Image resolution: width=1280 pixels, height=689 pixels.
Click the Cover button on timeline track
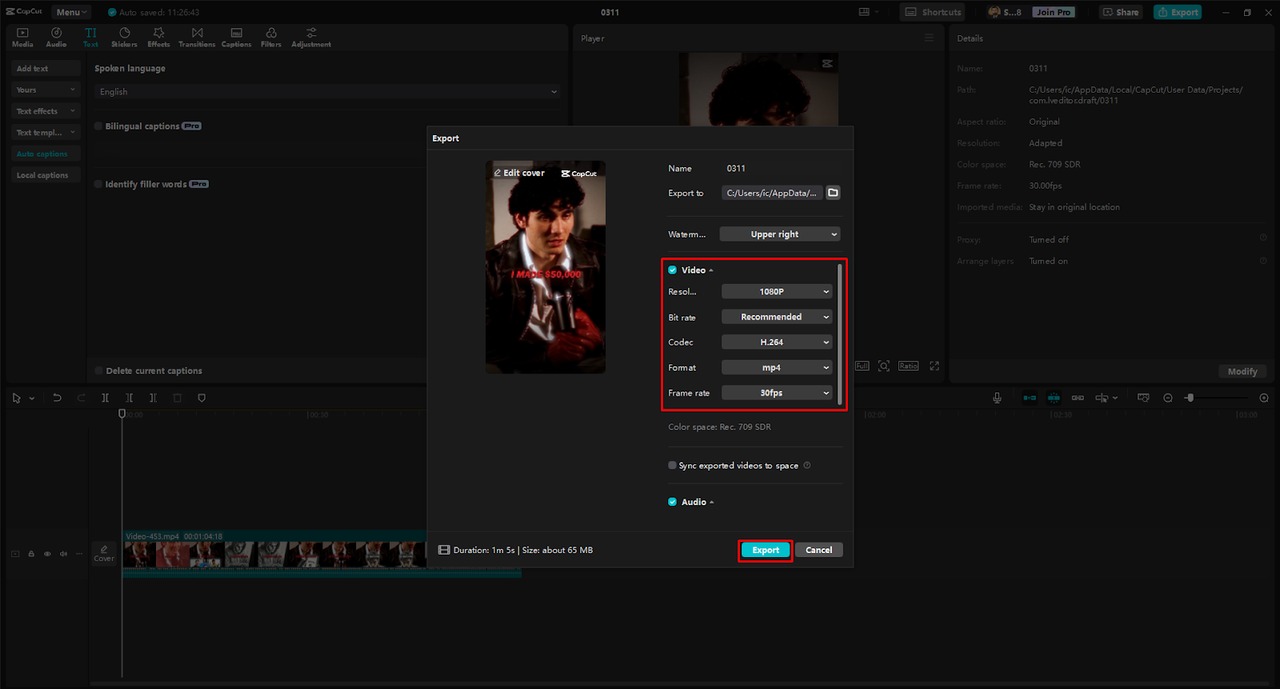click(104, 553)
